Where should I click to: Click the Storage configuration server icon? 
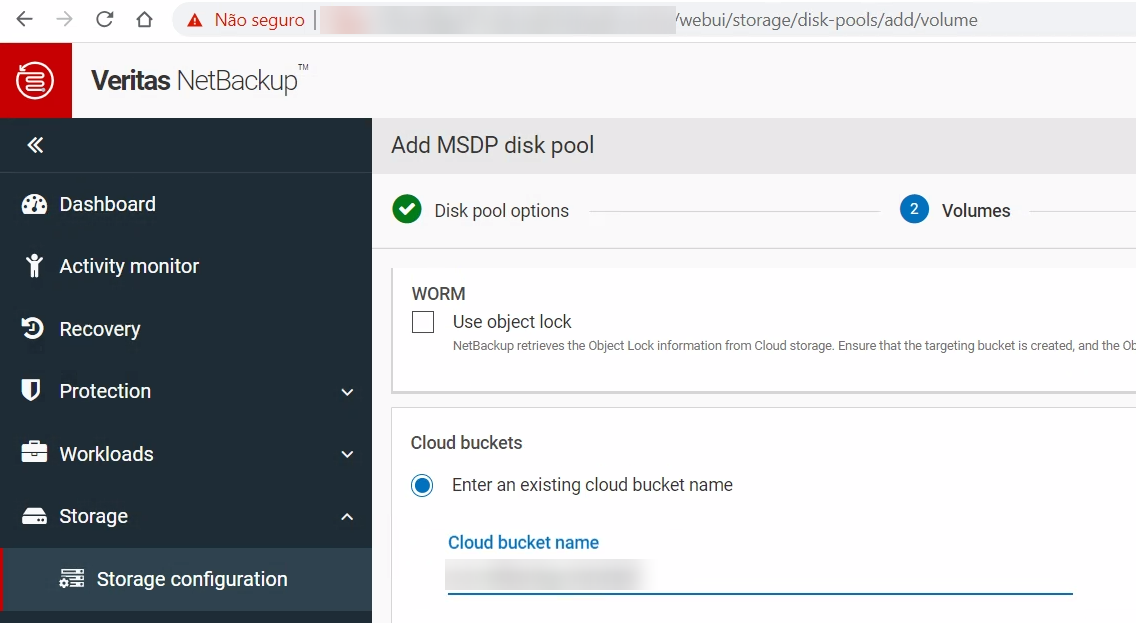pos(72,579)
